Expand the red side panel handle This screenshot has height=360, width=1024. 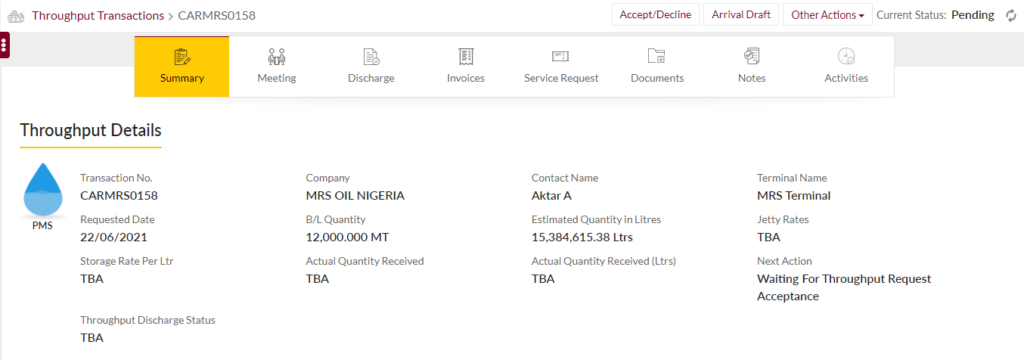5,45
